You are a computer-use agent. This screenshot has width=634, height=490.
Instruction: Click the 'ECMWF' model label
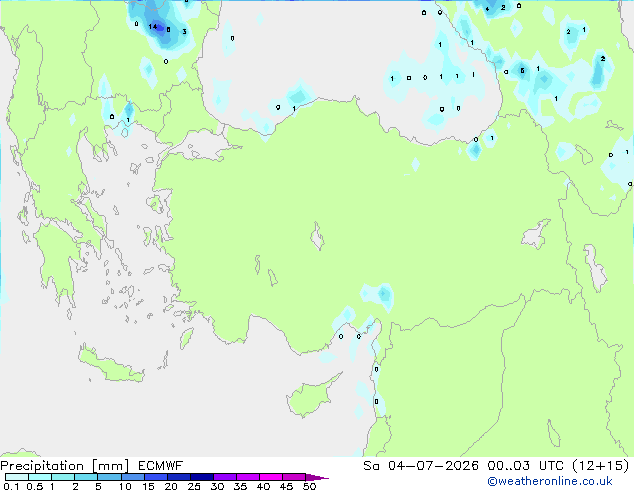tap(161, 466)
